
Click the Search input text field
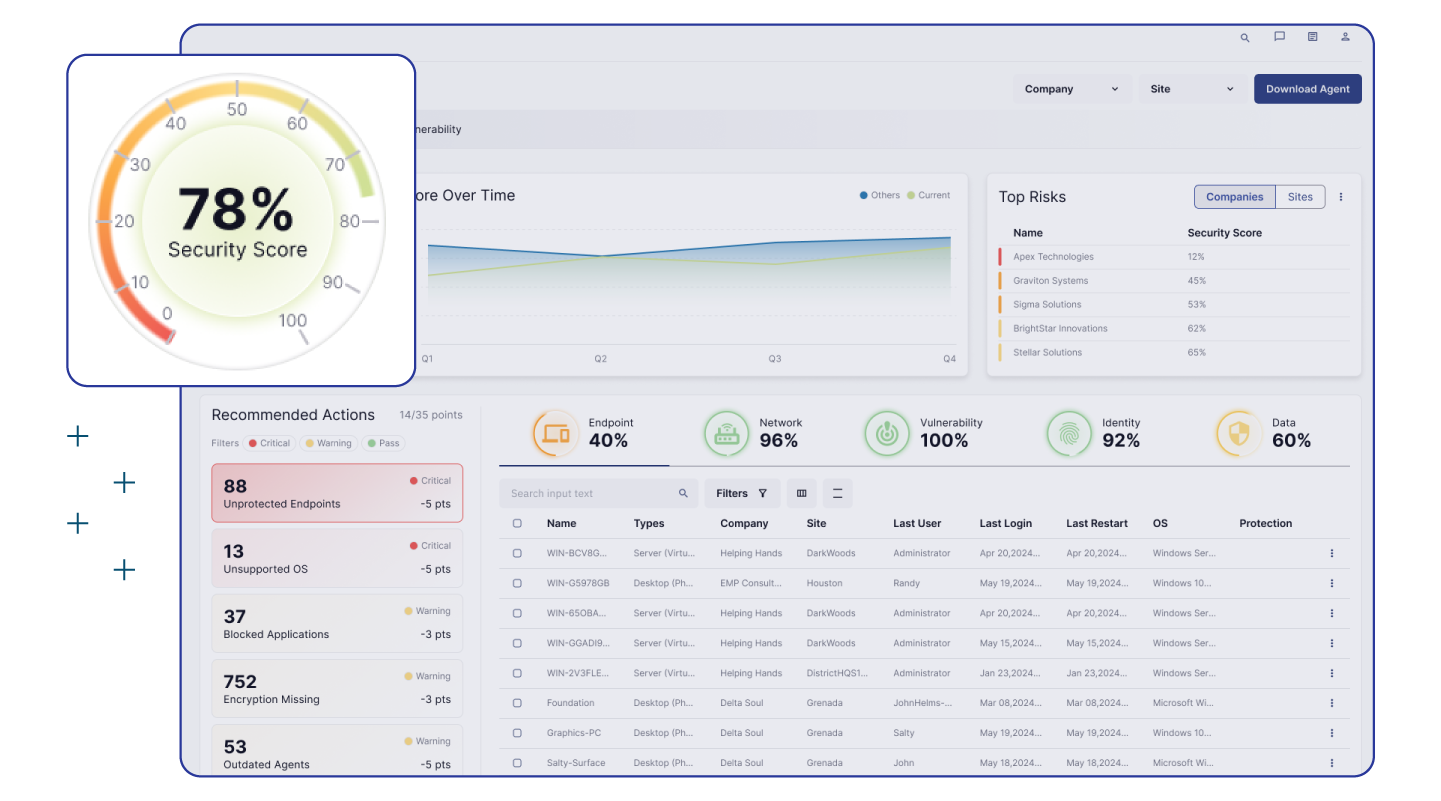click(x=590, y=493)
